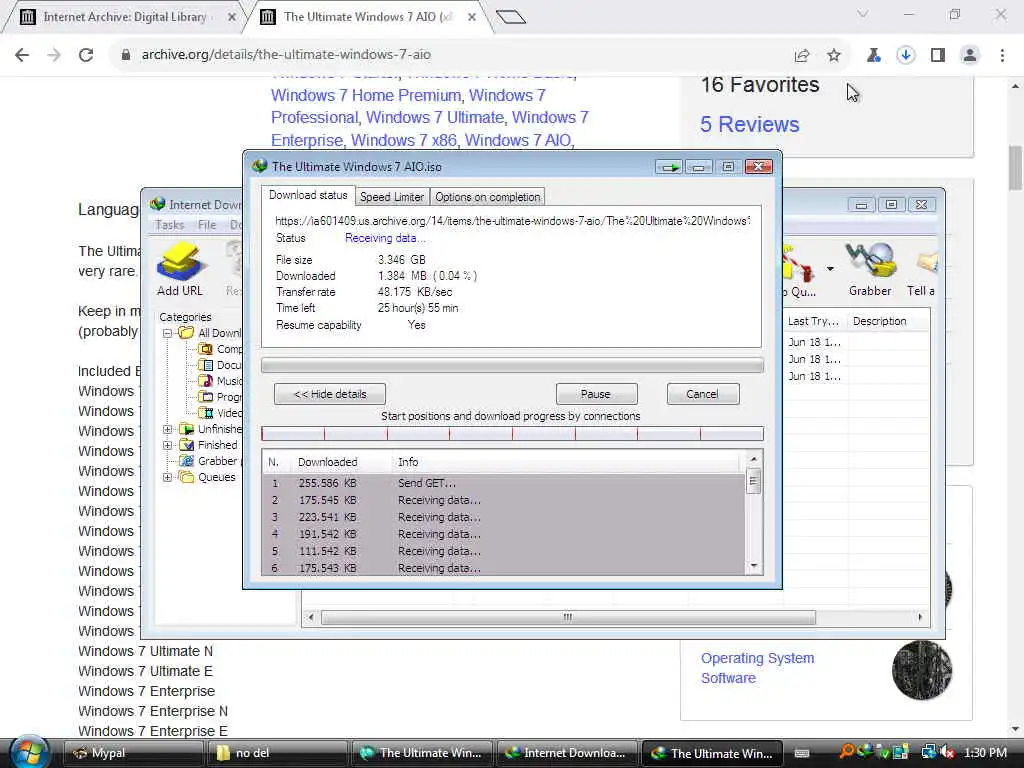
Task: Click the Operating System Software collection thumbnail
Action: [922, 669]
